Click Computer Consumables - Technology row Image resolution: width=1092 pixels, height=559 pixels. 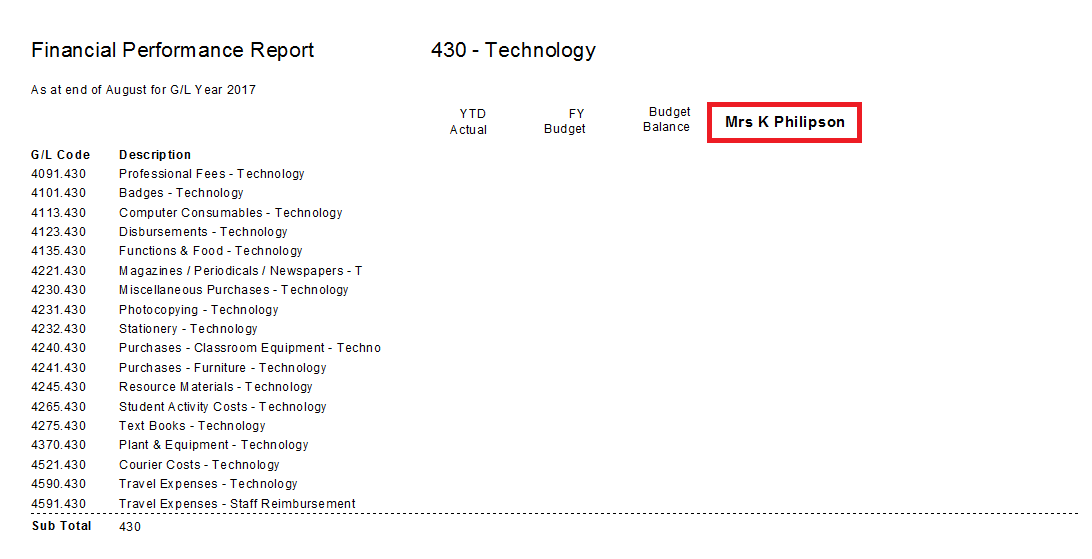tap(231, 212)
